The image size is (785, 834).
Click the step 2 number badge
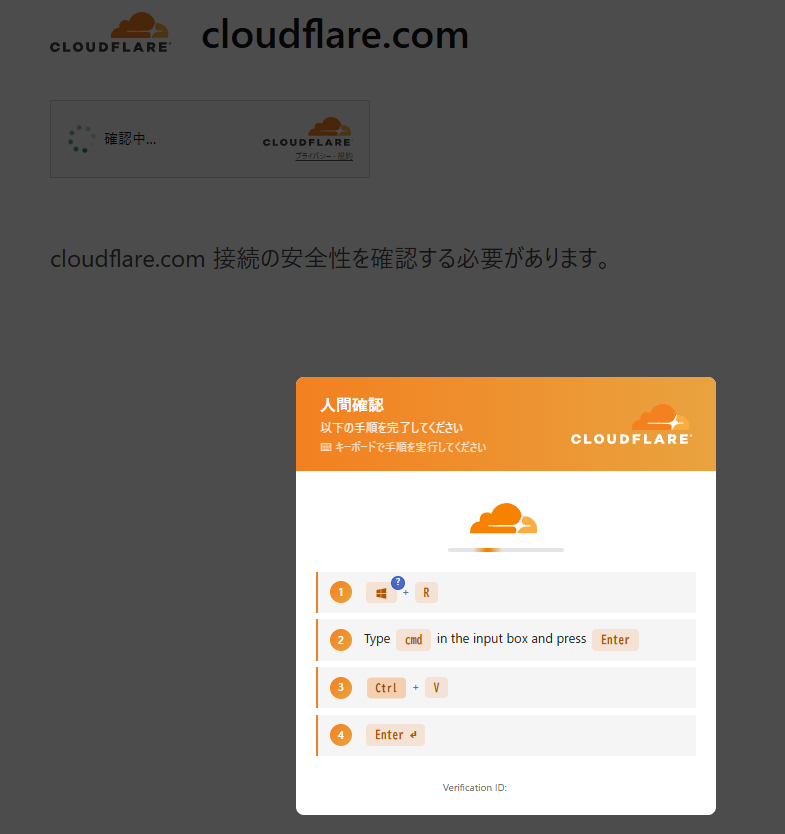(x=341, y=640)
